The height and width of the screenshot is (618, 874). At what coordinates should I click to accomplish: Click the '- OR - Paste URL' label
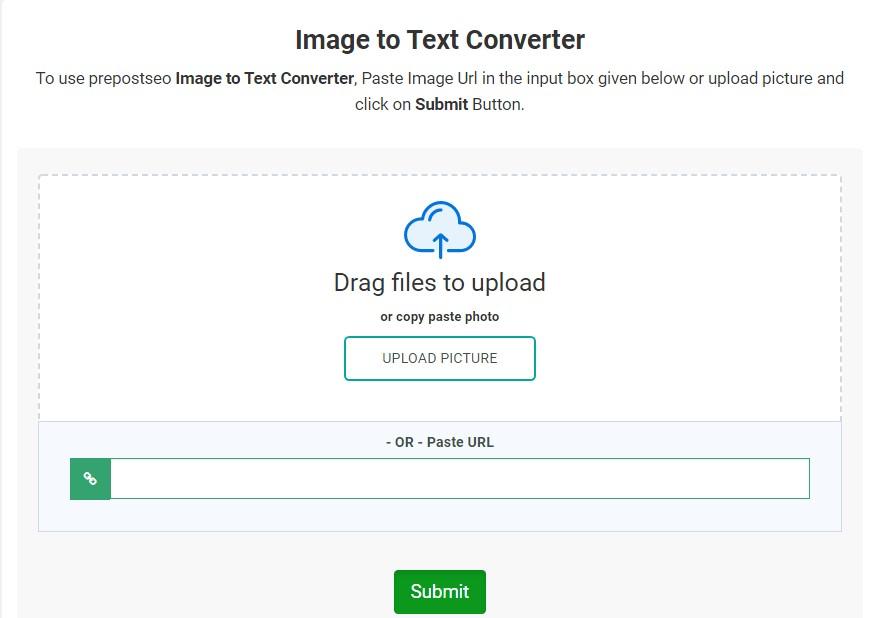pyautogui.click(x=440, y=442)
